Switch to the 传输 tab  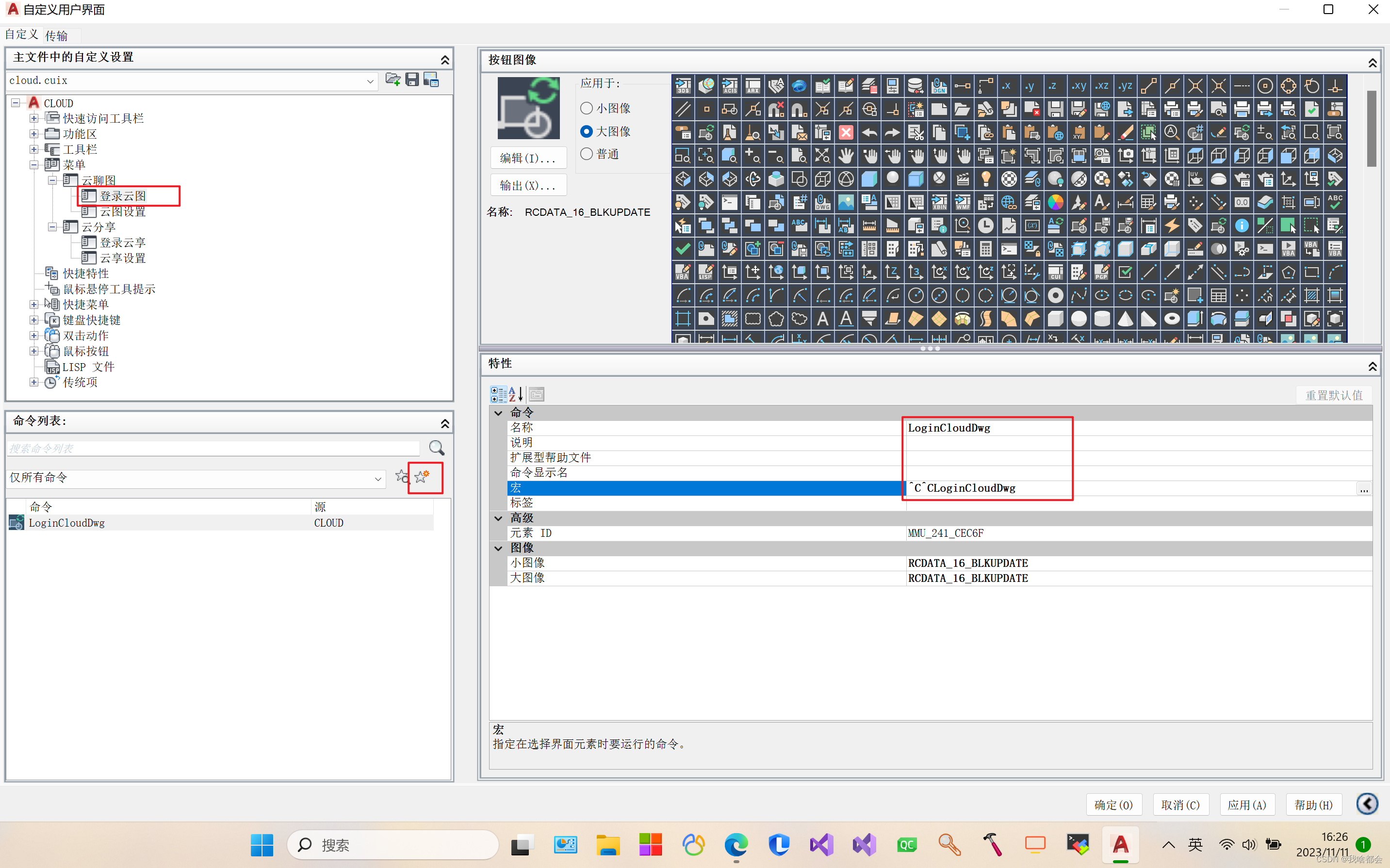click(56, 35)
